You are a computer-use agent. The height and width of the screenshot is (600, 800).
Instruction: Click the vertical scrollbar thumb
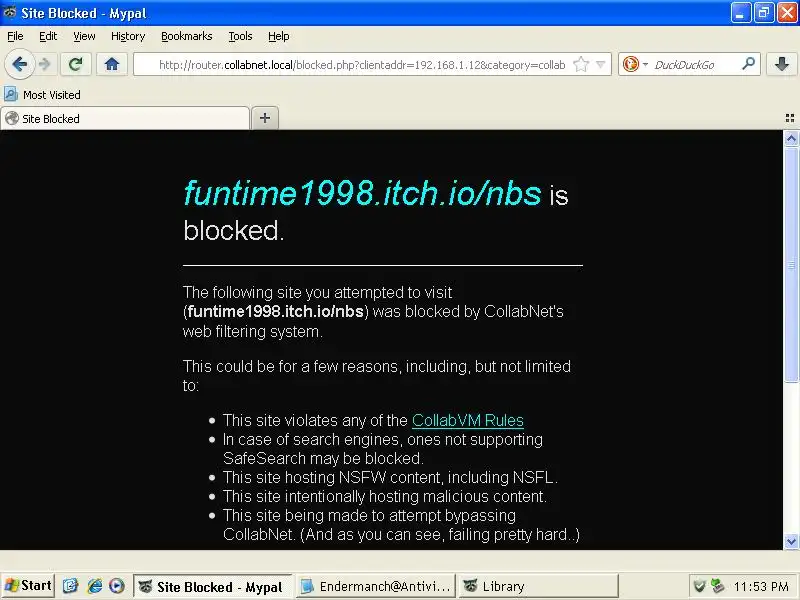coord(791,264)
